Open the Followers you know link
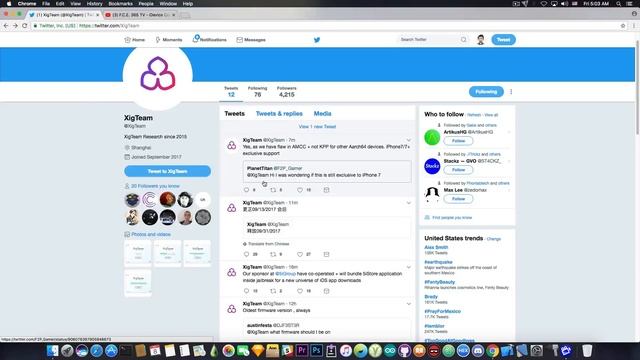 click(155, 186)
